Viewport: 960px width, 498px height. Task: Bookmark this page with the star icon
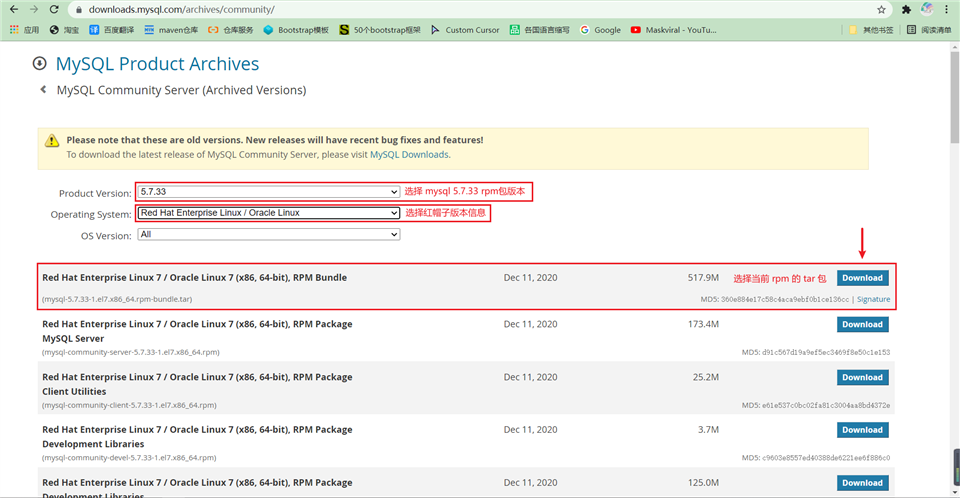pos(881,10)
